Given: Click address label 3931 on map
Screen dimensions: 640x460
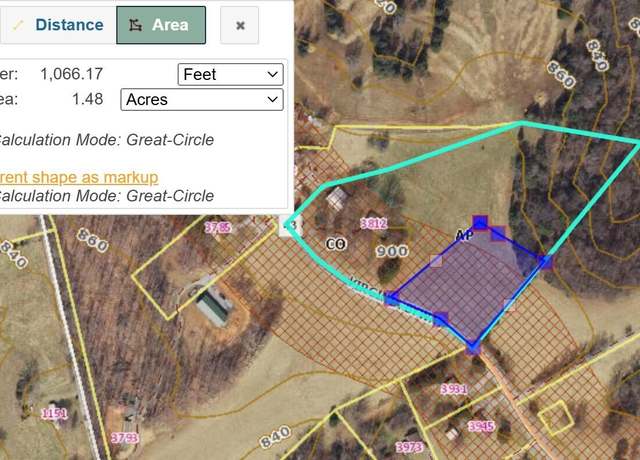Looking at the screenshot, I should point(454,389).
